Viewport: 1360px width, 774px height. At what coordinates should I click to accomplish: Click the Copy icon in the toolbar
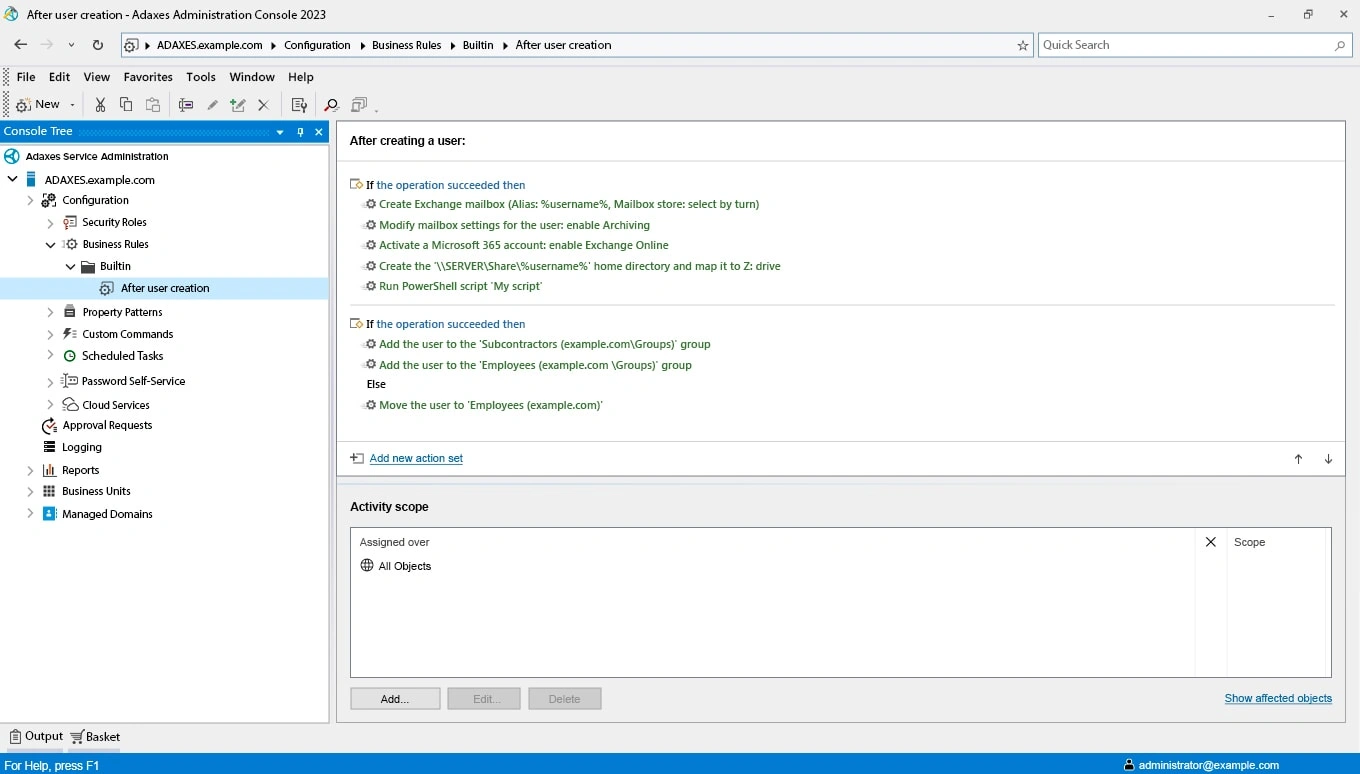click(x=126, y=105)
